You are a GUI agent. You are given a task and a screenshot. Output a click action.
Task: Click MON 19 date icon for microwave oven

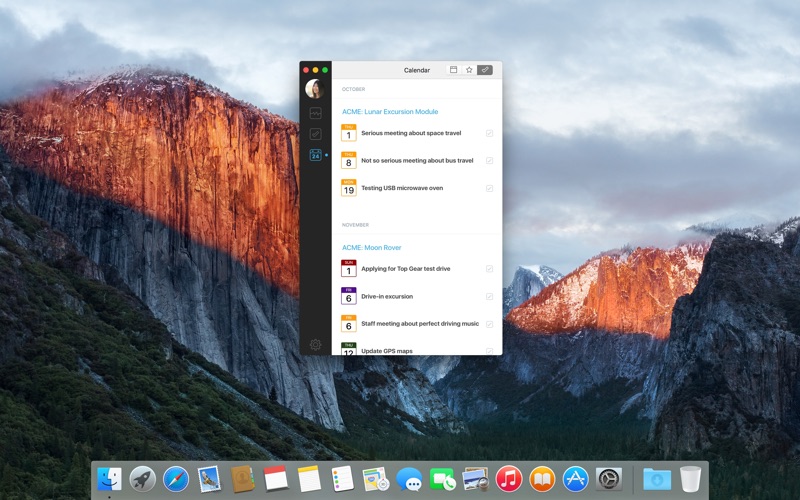pyautogui.click(x=348, y=188)
